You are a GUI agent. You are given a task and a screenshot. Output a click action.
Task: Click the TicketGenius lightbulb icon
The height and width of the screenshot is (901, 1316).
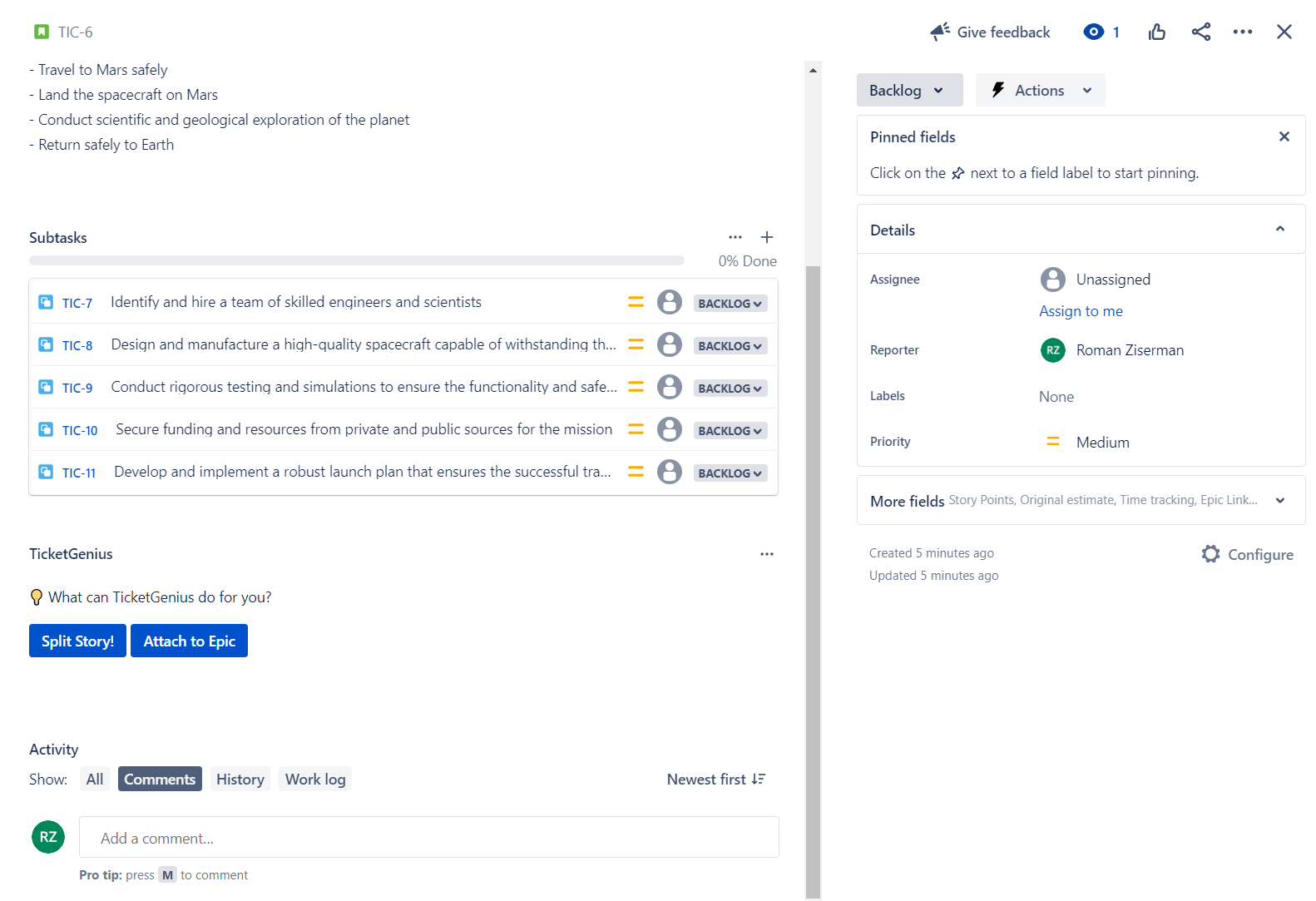(x=37, y=597)
